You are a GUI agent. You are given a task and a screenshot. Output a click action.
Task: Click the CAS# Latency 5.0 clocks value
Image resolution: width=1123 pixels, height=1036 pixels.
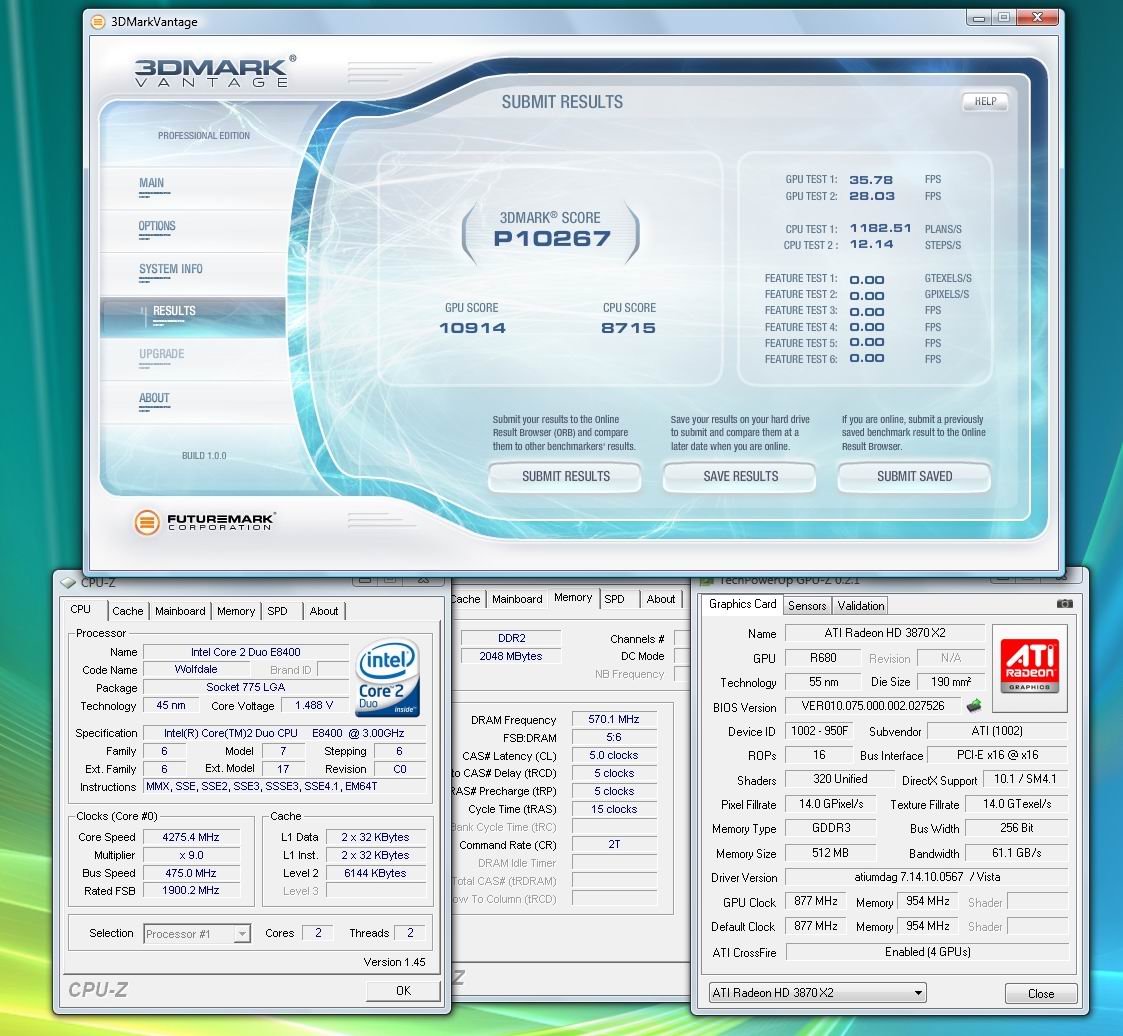tap(614, 755)
